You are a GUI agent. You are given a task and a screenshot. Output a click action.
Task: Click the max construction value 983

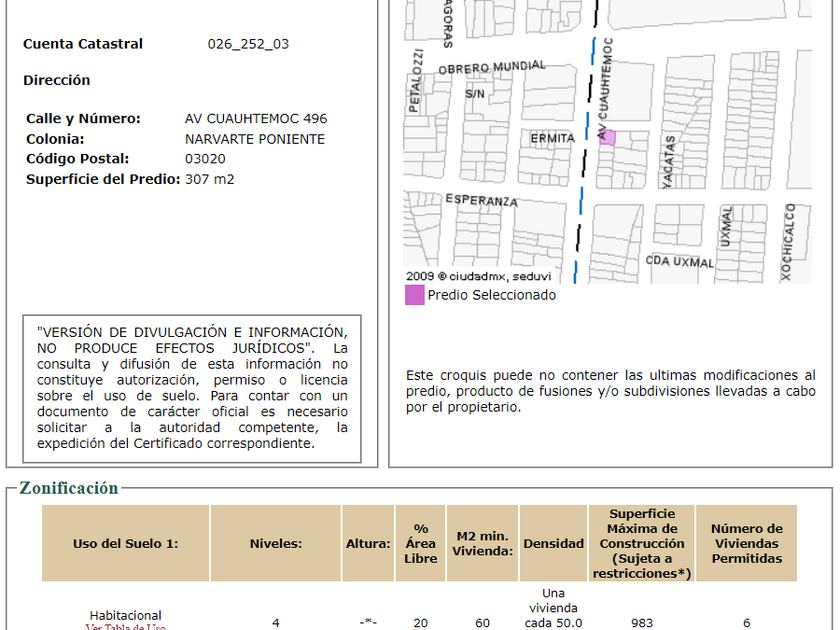pos(642,623)
